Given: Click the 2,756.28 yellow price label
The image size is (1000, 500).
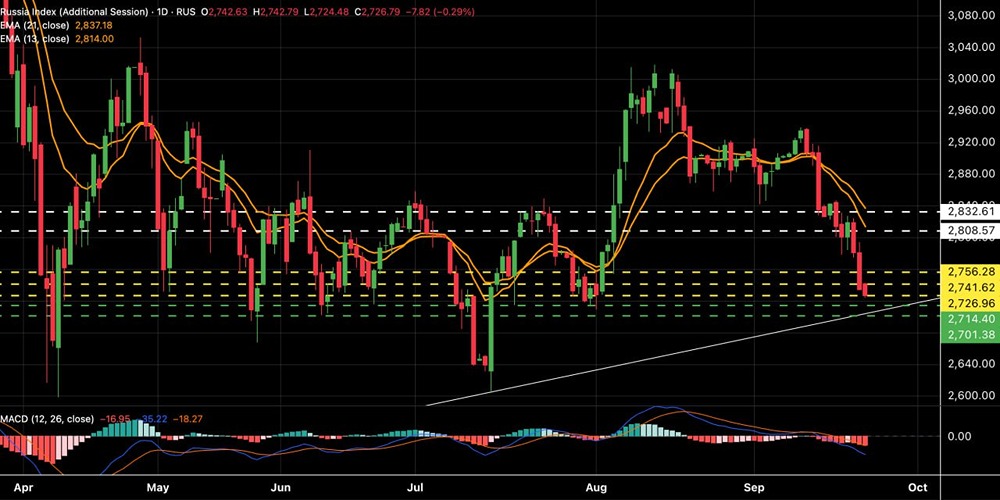Looking at the screenshot, I should coord(968,272).
